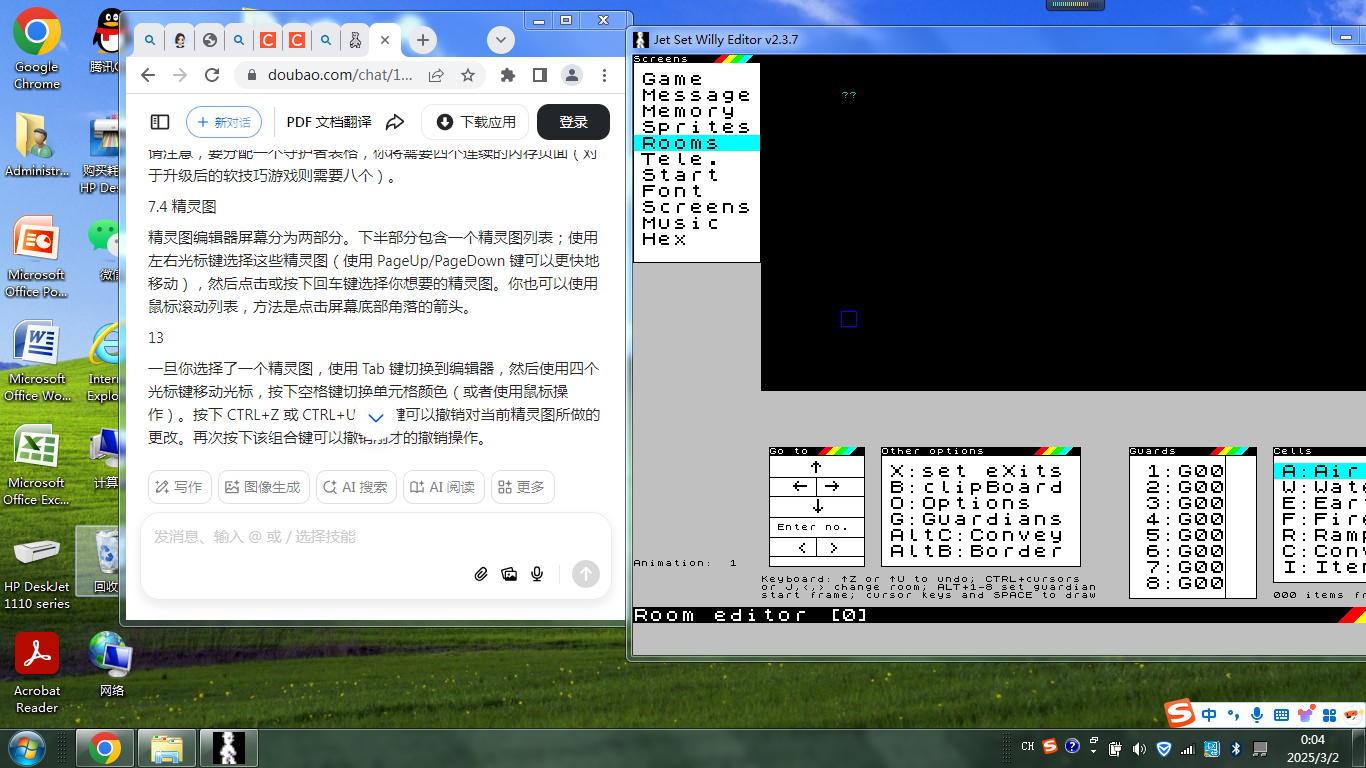This screenshot has width=1366, height=768.
Task: Select Game in Screens menu
Action: pyautogui.click(x=697, y=79)
